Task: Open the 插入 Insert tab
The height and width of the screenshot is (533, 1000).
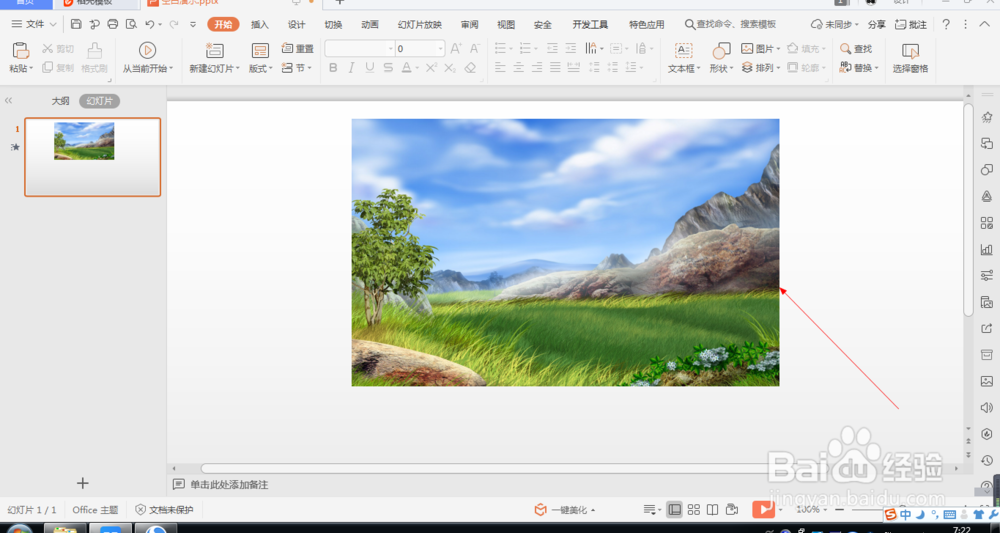Action: tap(260, 24)
